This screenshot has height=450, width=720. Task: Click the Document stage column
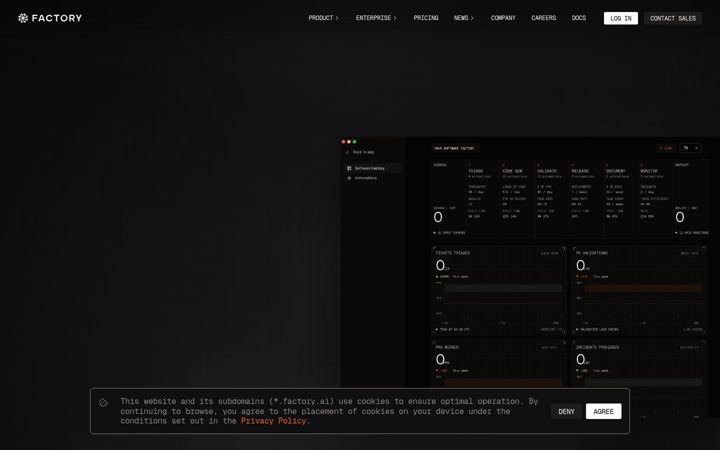click(621, 198)
